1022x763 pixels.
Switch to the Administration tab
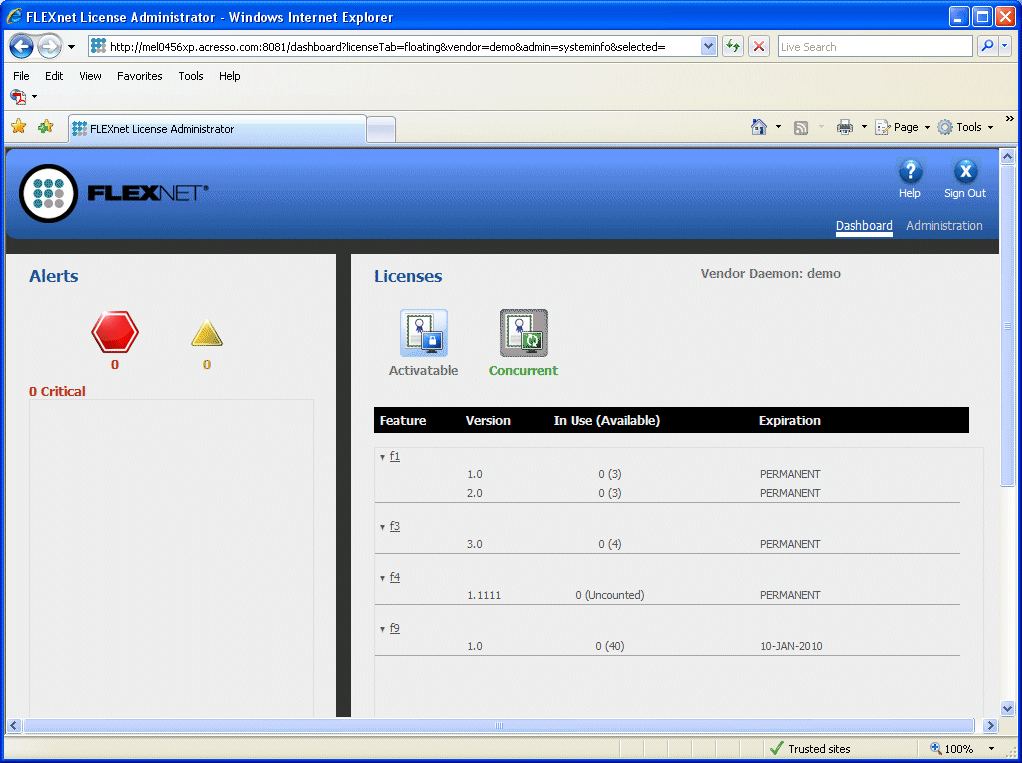pos(944,226)
